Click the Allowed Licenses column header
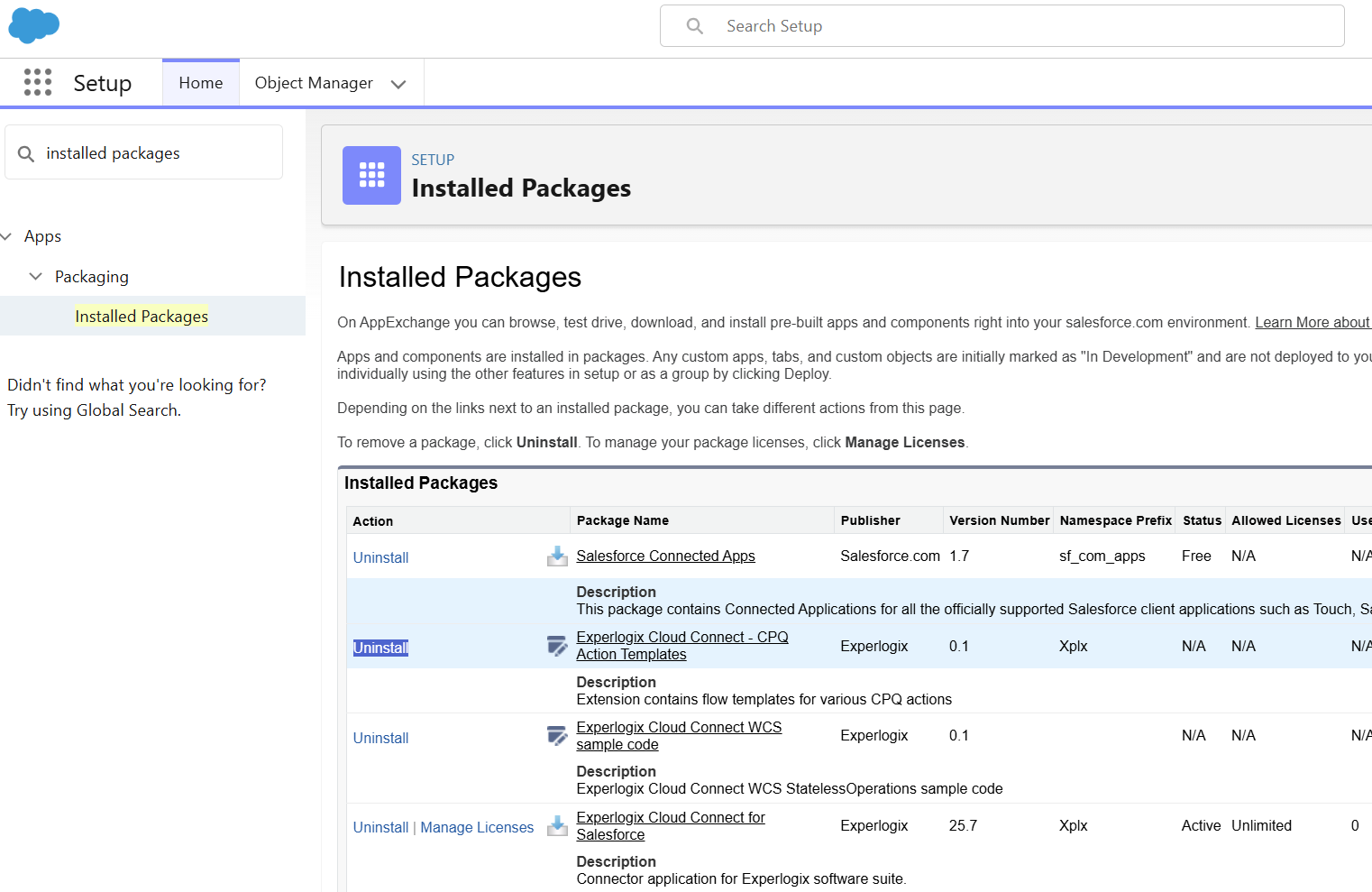The height and width of the screenshot is (892, 1372). point(1285,520)
